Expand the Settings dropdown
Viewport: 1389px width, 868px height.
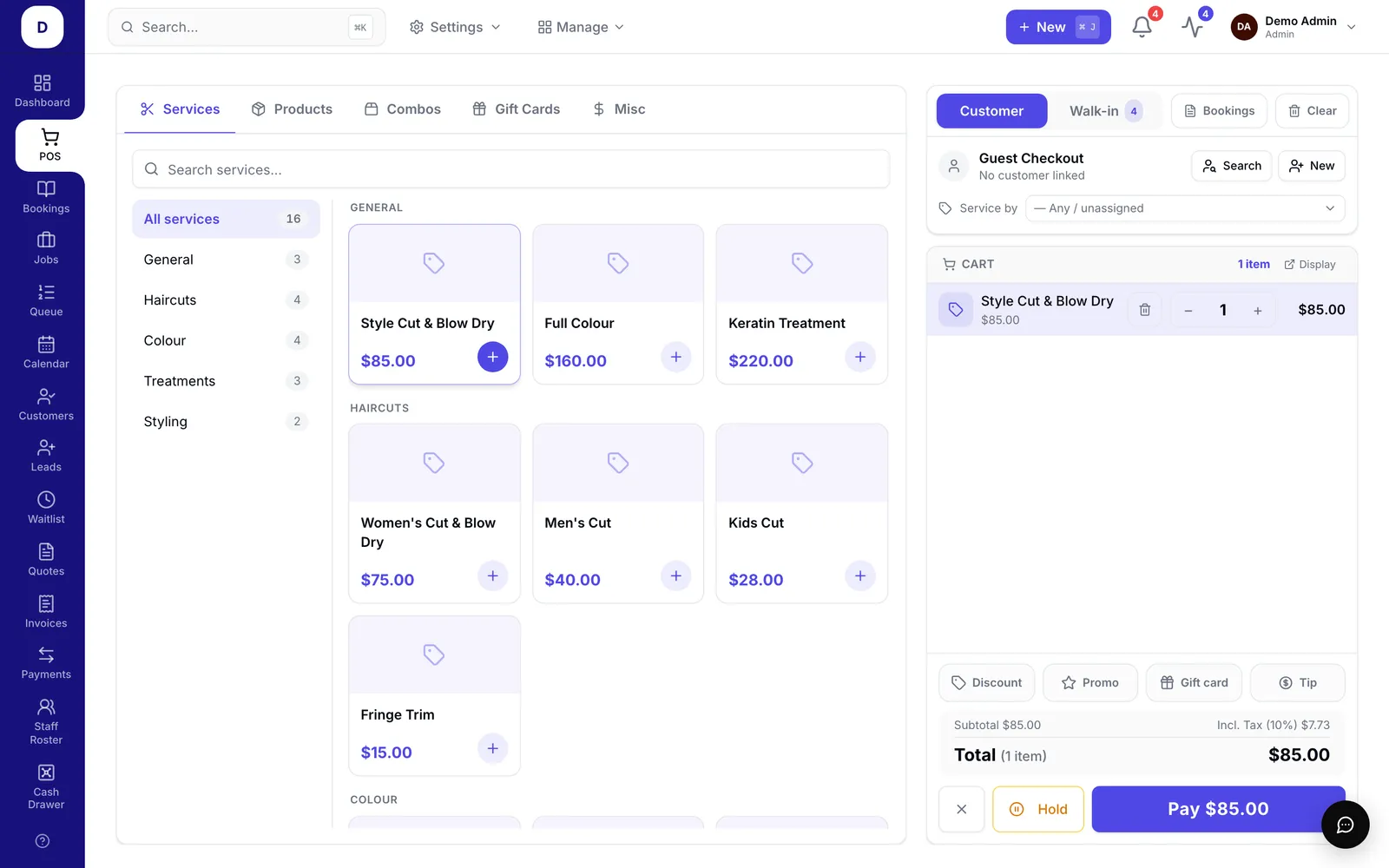tap(455, 27)
